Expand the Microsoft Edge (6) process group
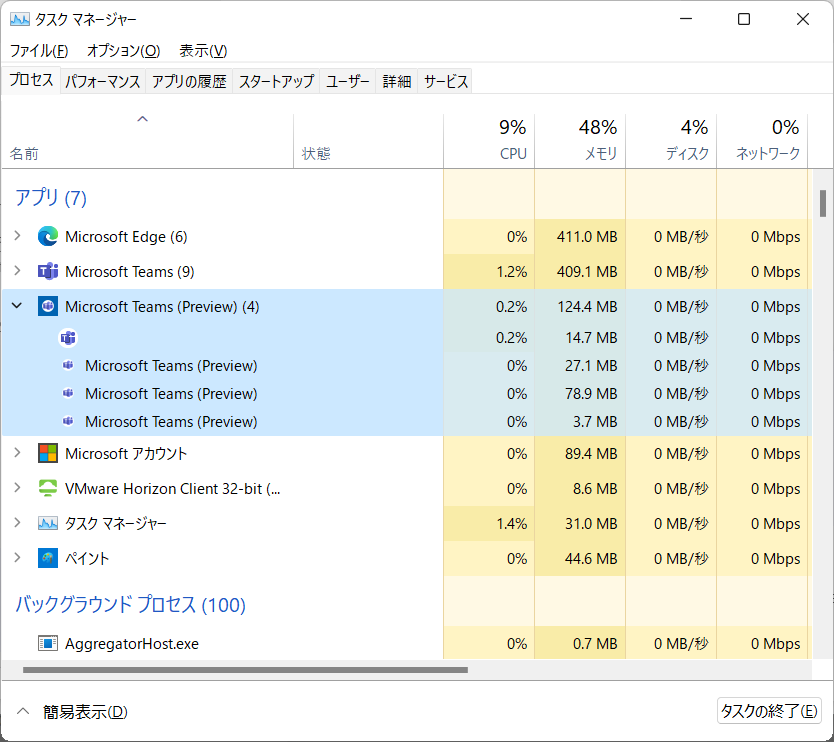 [x=17, y=236]
